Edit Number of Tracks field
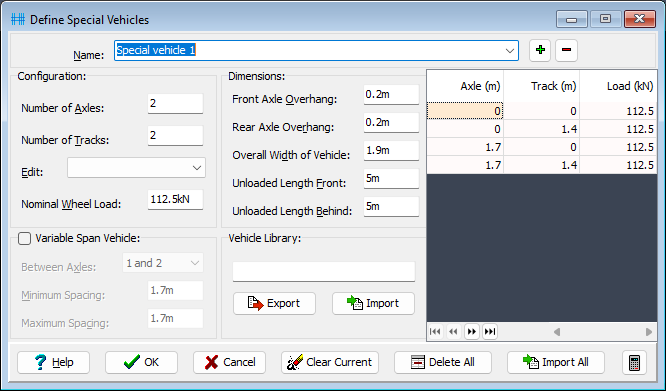666x391 pixels. point(175,135)
